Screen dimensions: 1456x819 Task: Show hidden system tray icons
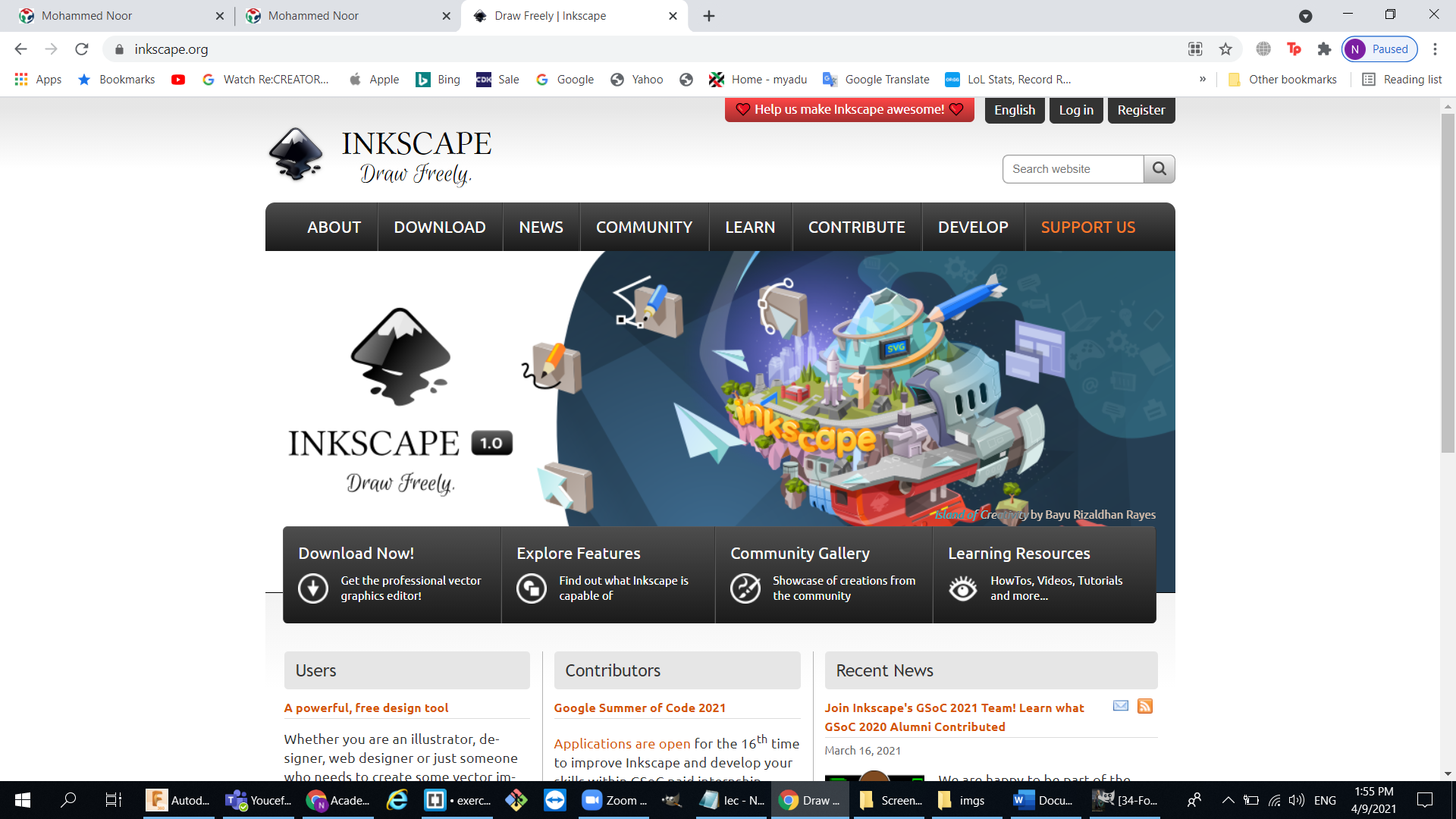[x=1228, y=800]
